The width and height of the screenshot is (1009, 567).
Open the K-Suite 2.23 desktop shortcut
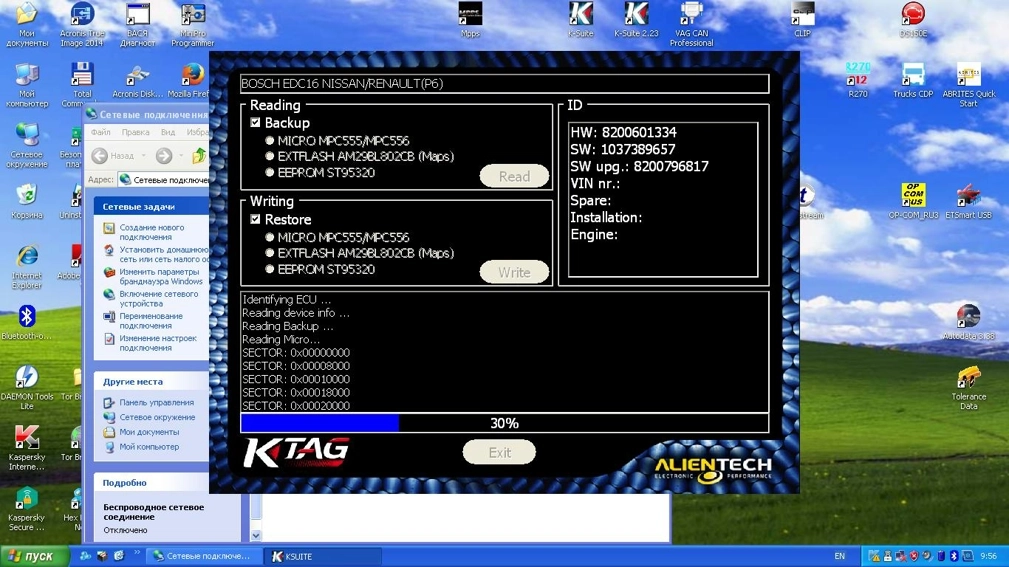coord(636,20)
